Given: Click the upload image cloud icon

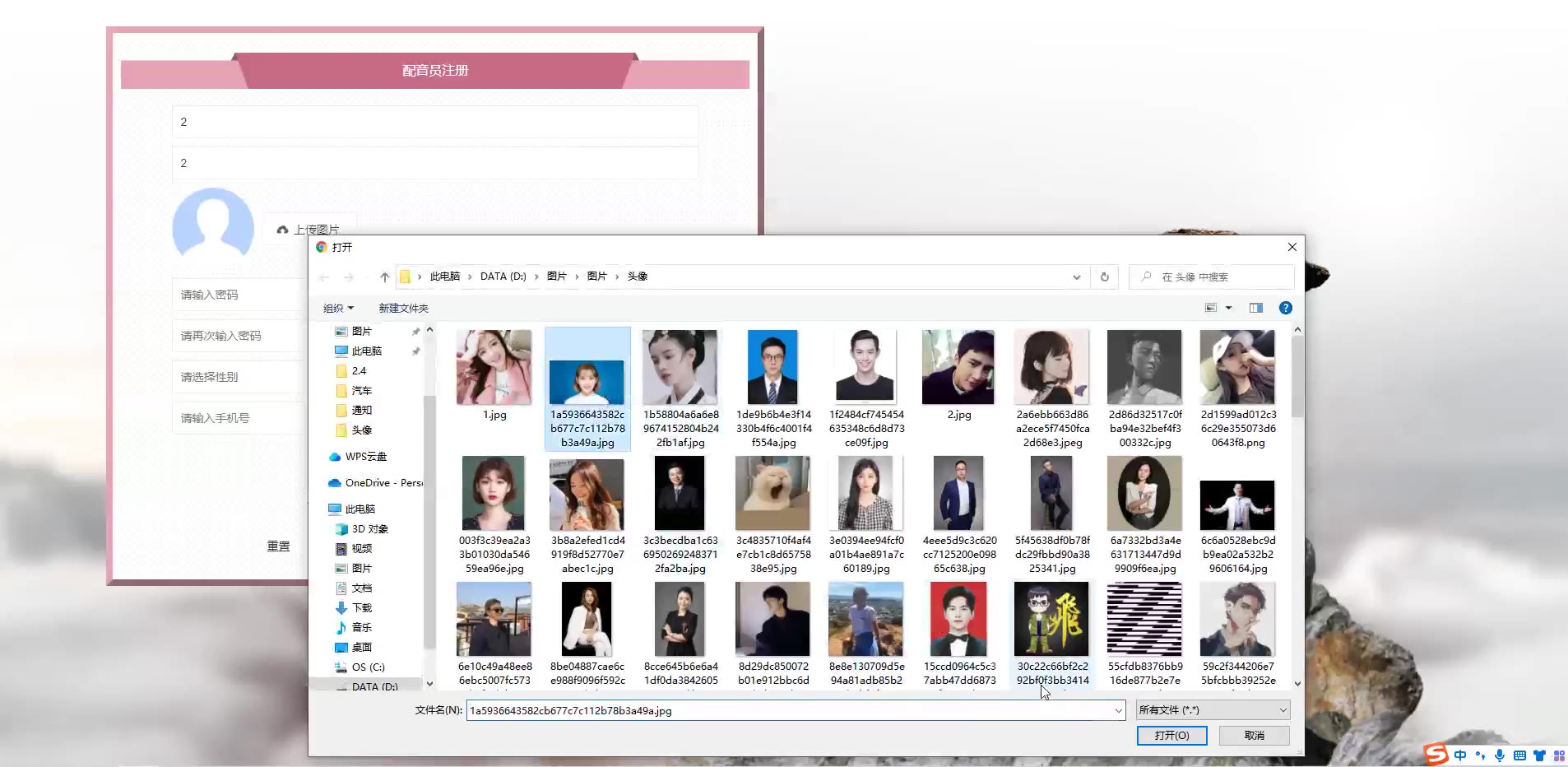Looking at the screenshot, I should pyautogui.click(x=282, y=230).
